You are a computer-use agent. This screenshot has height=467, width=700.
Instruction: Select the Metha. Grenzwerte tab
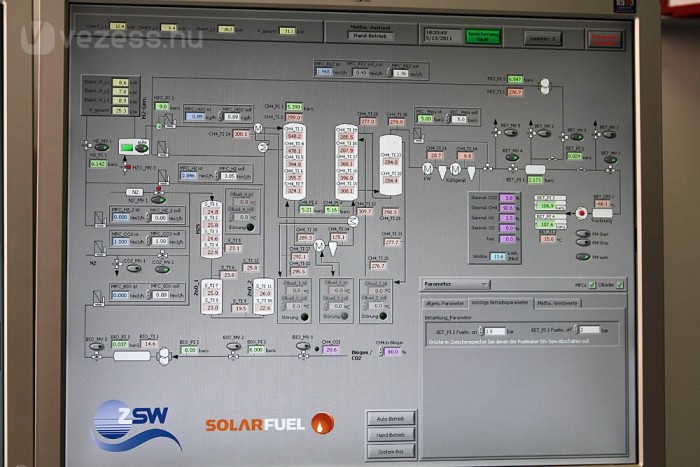(556, 302)
